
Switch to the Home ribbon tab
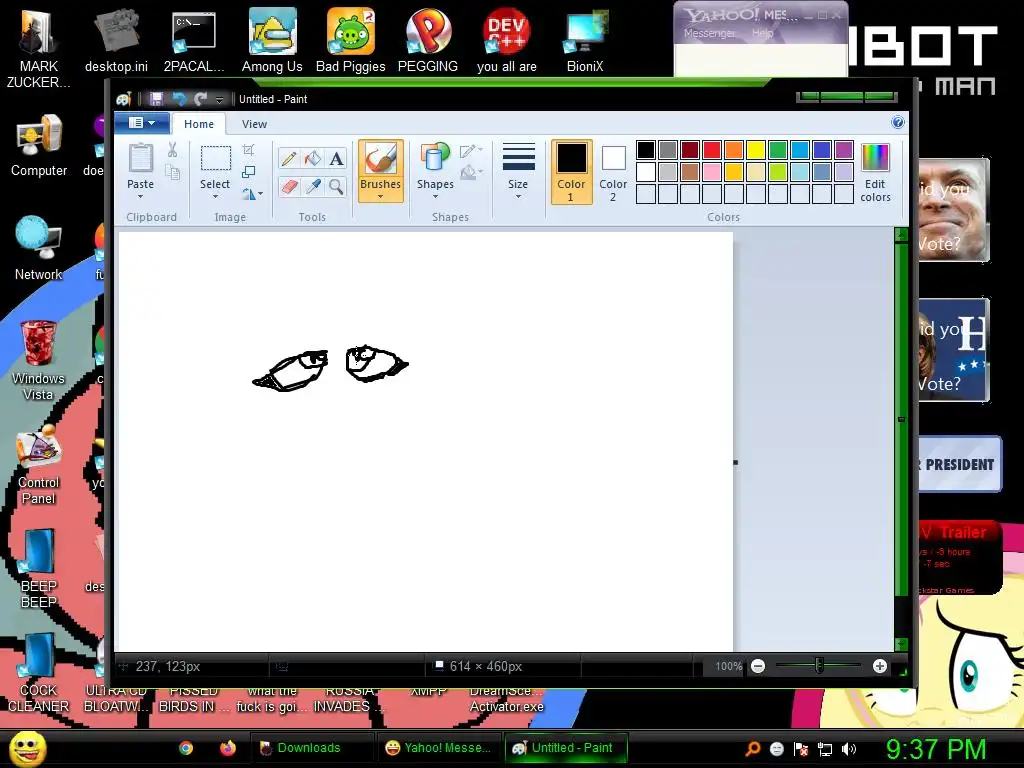[x=199, y=123]
